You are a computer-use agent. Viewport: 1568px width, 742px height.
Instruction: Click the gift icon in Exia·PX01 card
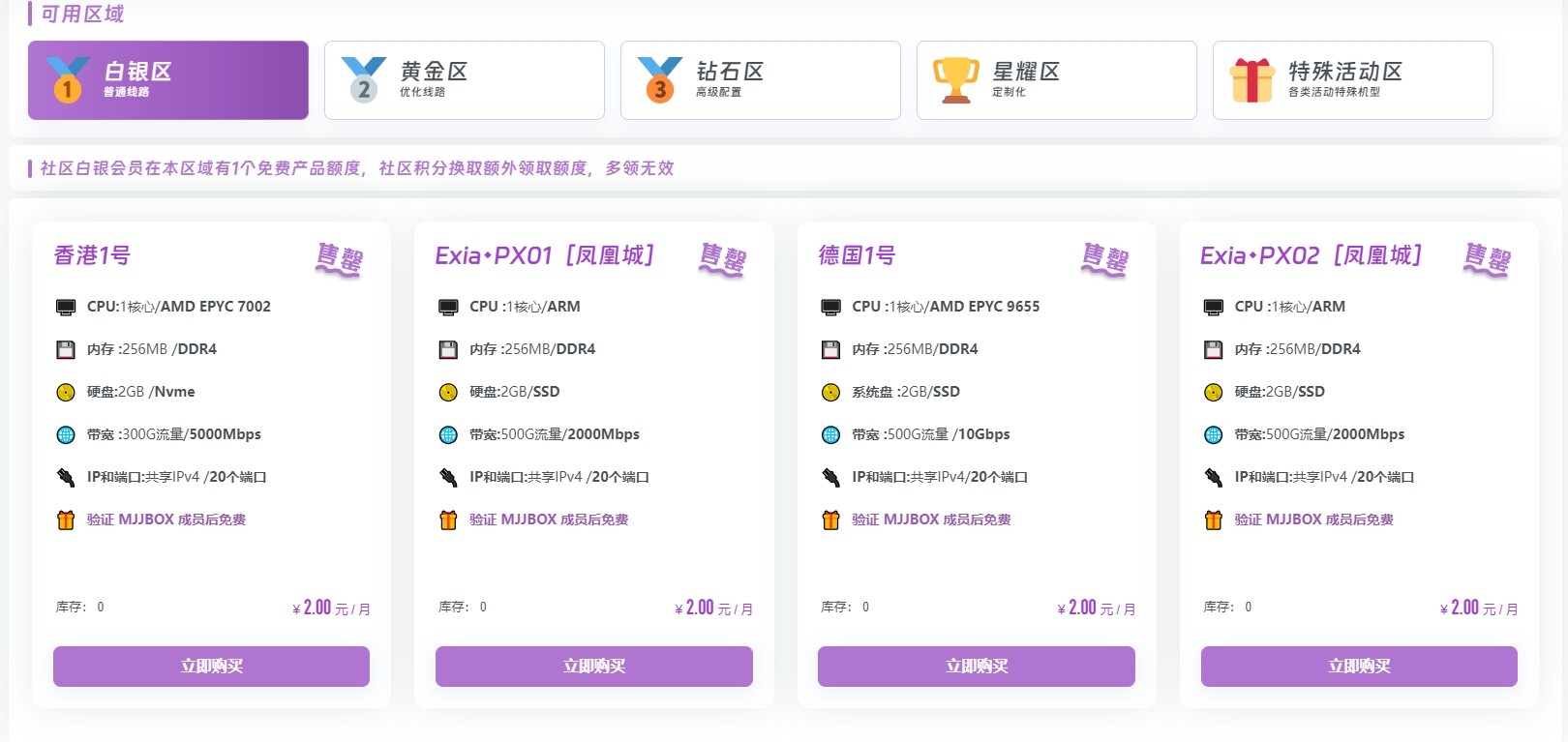(448, 520)
